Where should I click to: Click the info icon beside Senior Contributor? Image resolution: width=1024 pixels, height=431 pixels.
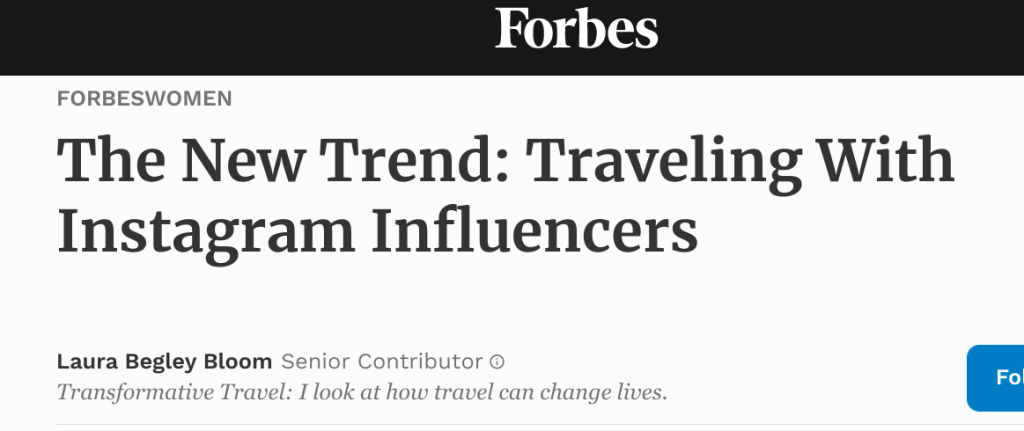497,361
